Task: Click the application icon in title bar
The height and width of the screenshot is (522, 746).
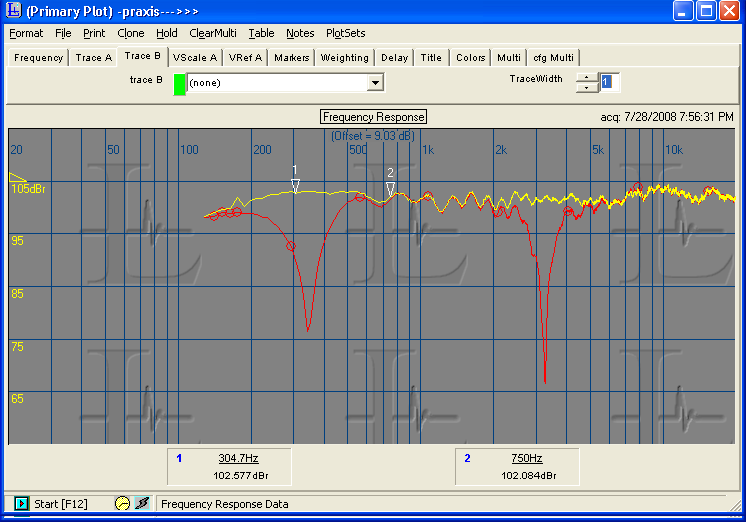Action: pyautogui.click(x=13, y=11)
